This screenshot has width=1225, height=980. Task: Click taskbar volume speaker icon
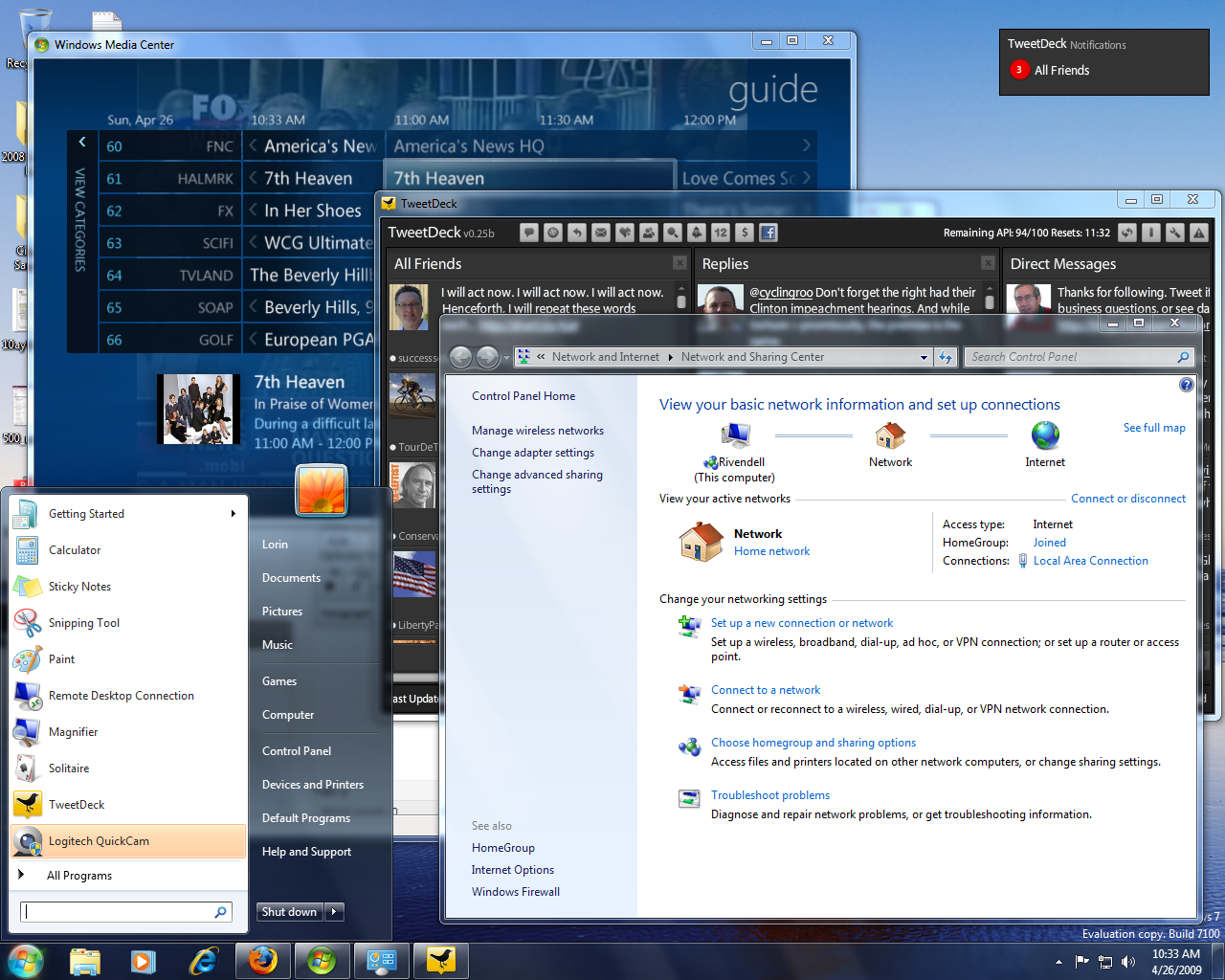click(x=1128, y=962)
